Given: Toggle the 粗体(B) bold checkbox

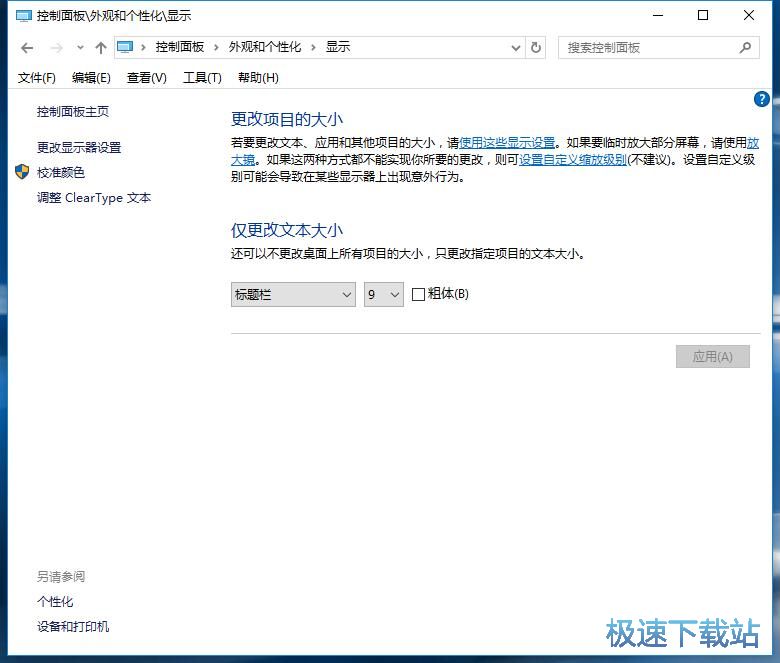Looking at the screenshot, I should (x=418, y=294).
